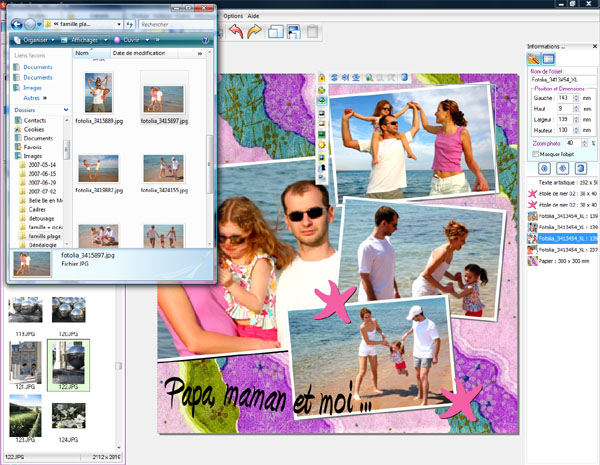Click the blue button right of move-down
The height and width of the screenshot is (465, 600).
(x=580, y=168)
